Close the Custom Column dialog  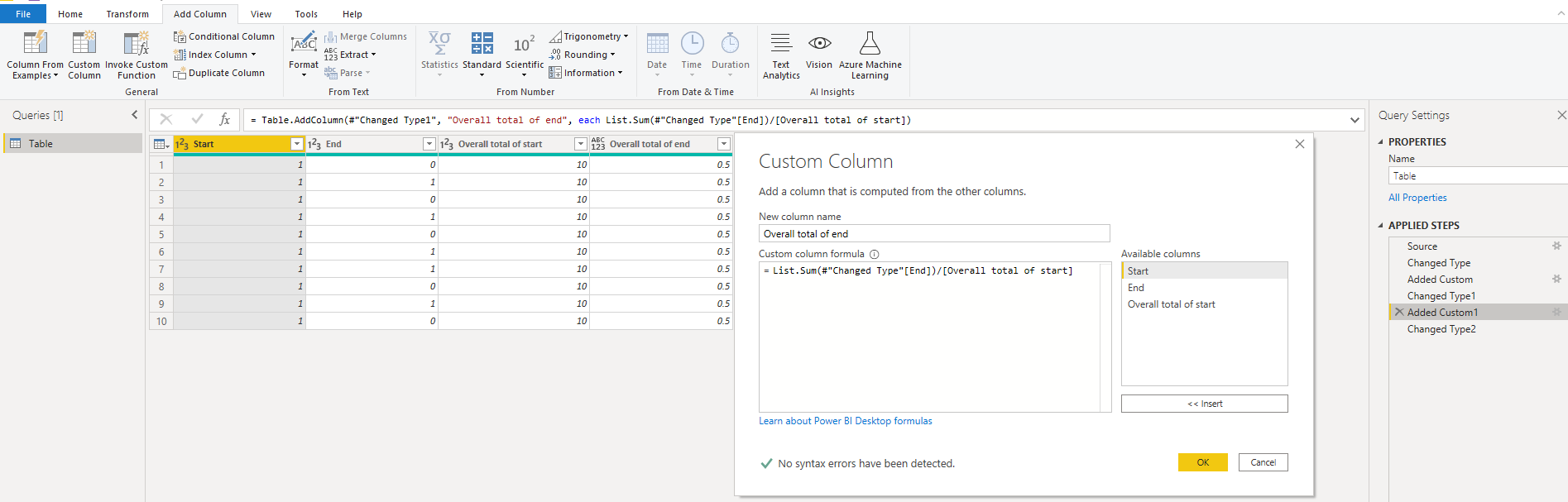click(1299, 144)
